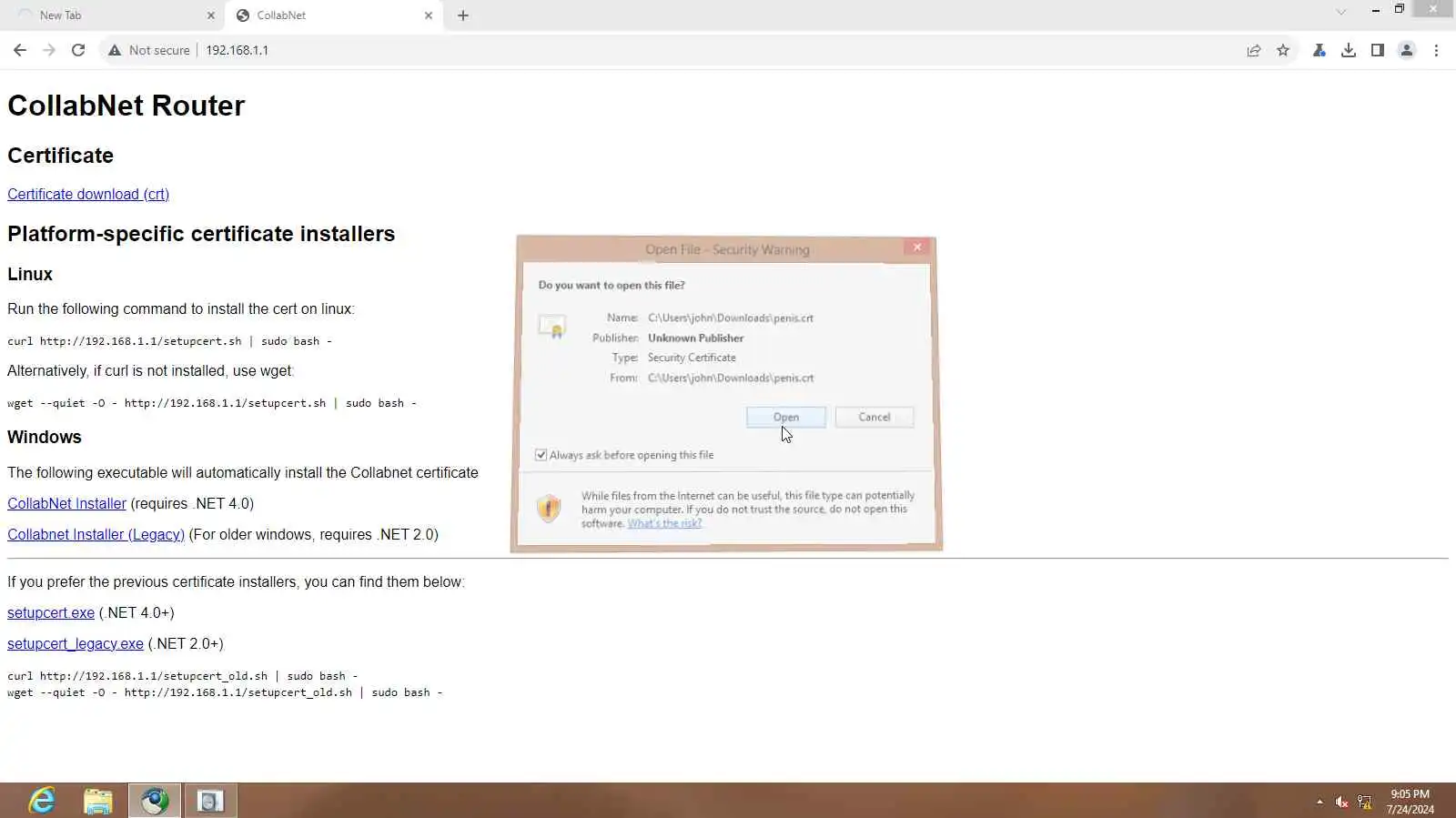The height and width of the screenshot is (818, 1456).
Task: Download setupcert_legacy.exe link
Action: (x=76, y=643)
